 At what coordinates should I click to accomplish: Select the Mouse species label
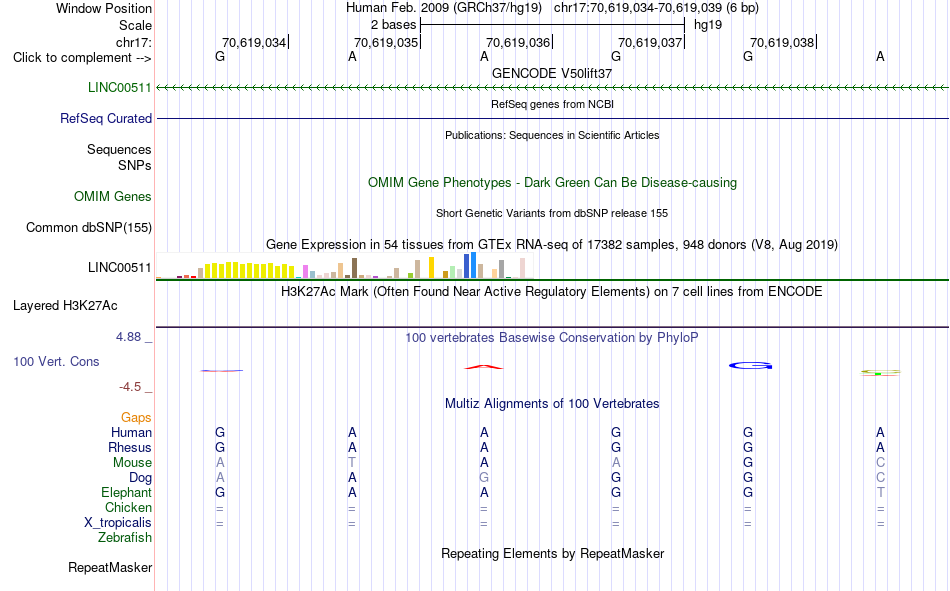[132, 462]
